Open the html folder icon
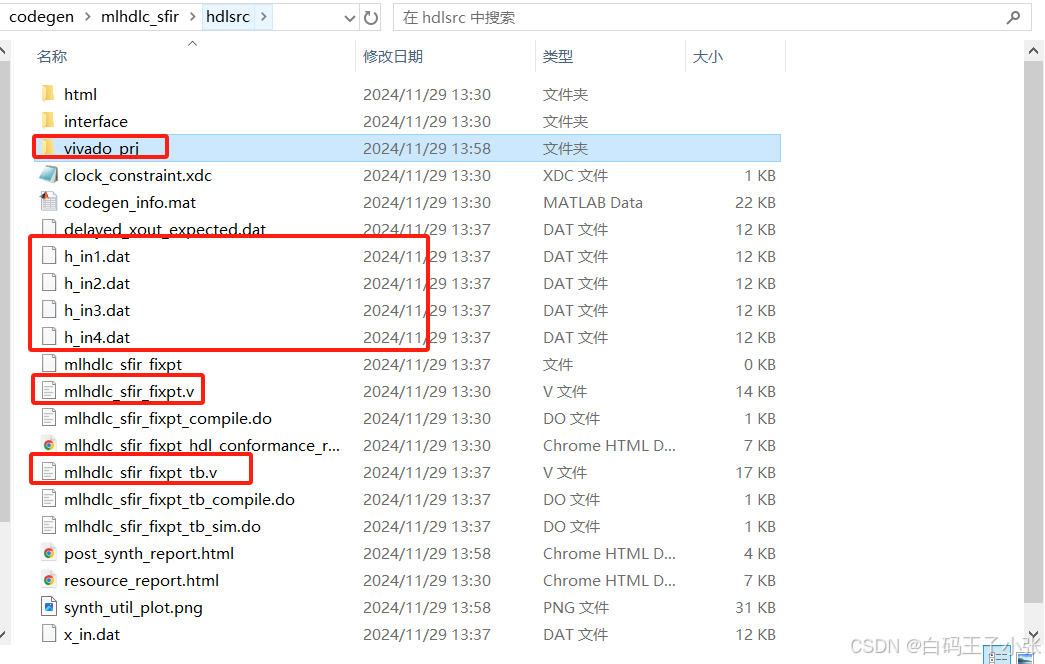The height and width of the screenshot is (664, 1045). (x=48, y=94)
